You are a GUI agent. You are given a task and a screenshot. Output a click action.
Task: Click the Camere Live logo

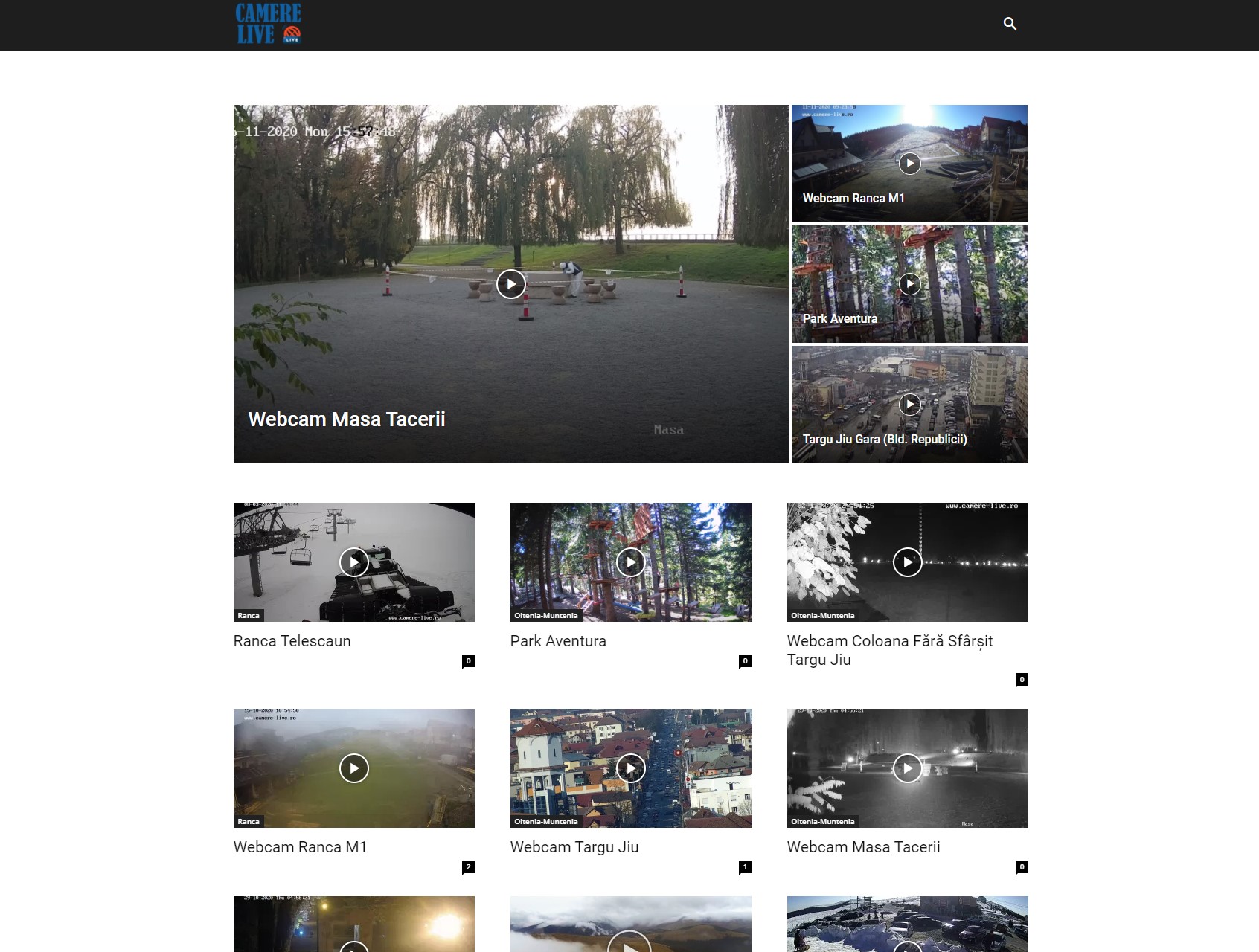(x=269, y=24)
